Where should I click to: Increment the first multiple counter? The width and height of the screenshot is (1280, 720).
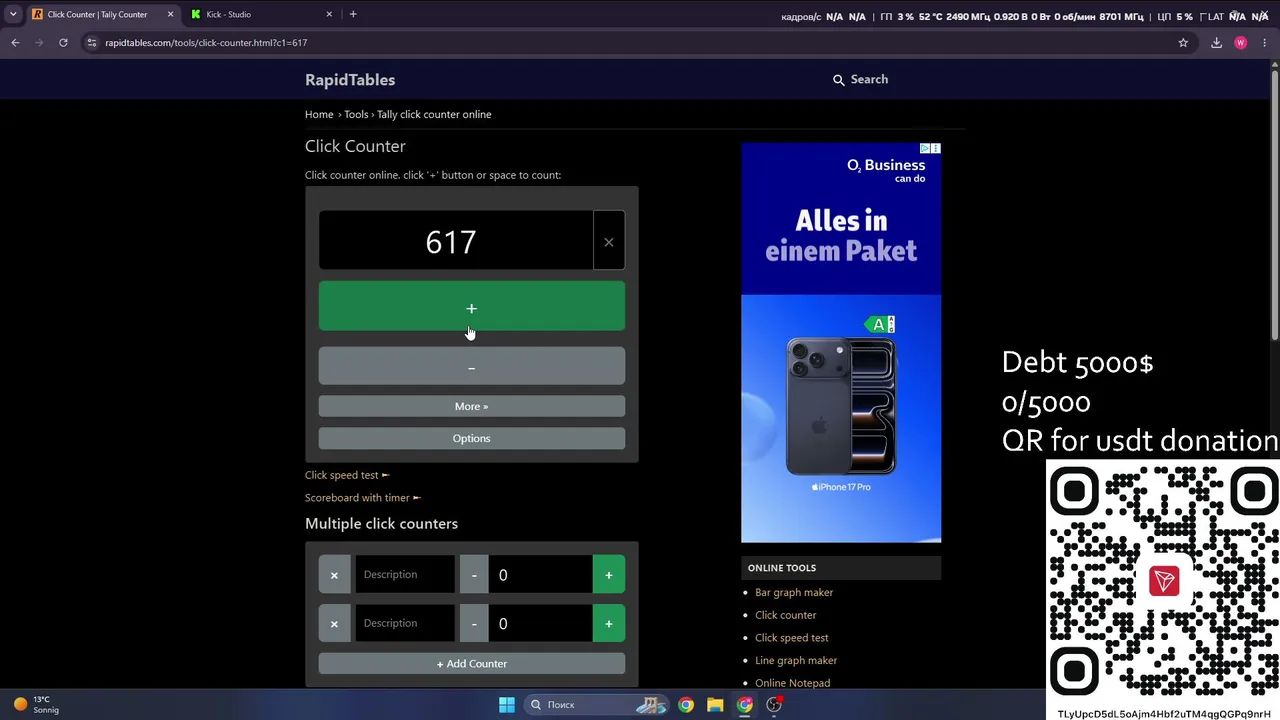608,575
